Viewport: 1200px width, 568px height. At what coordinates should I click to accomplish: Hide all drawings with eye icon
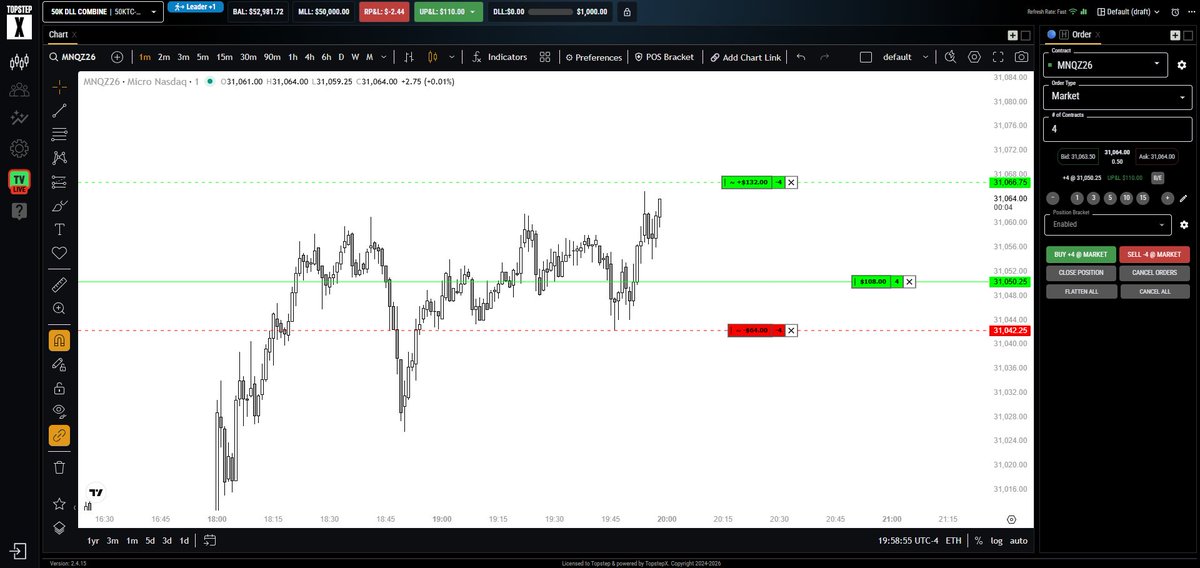pos(59,411)
